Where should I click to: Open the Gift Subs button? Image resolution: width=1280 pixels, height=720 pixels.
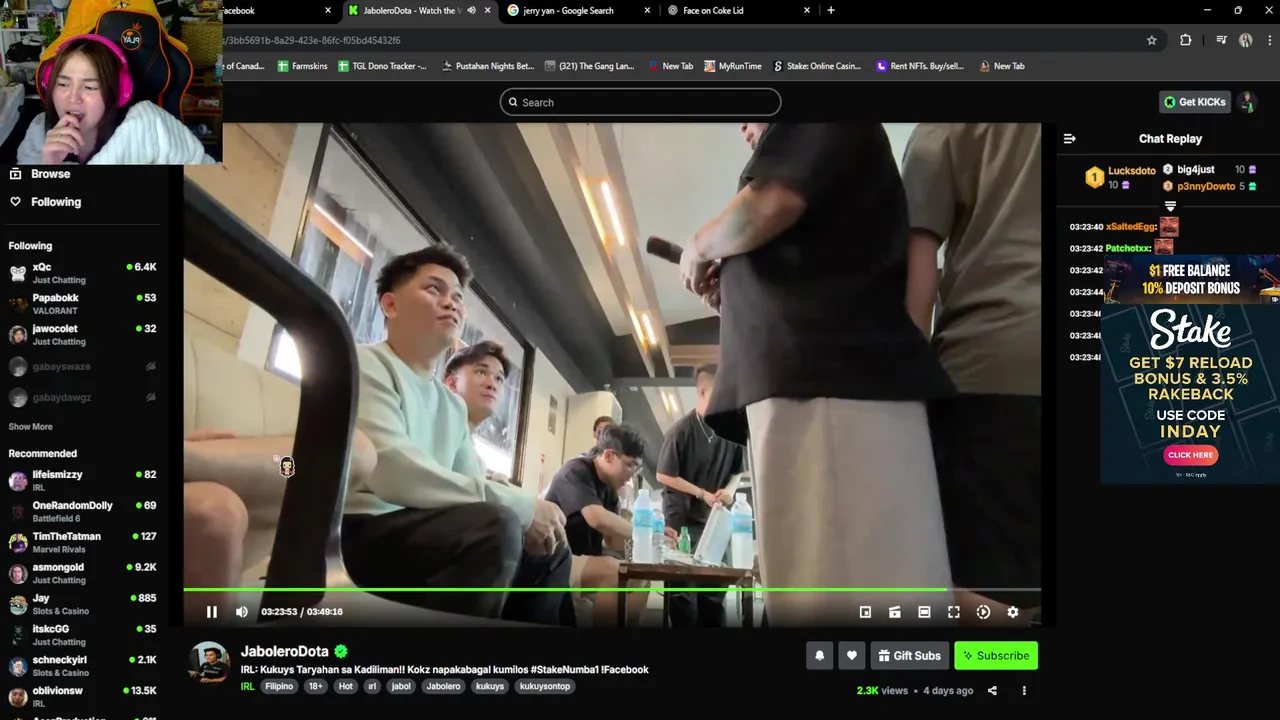tap(910, 656)
